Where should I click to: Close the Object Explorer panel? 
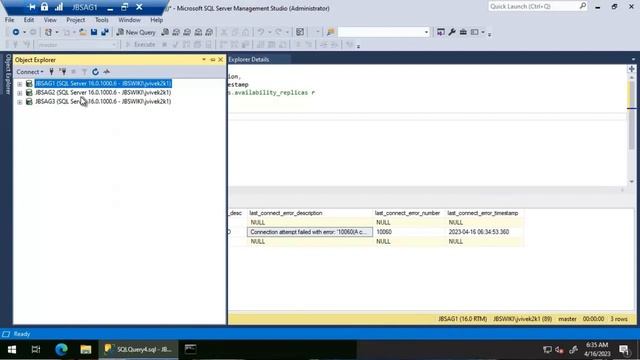221,60
